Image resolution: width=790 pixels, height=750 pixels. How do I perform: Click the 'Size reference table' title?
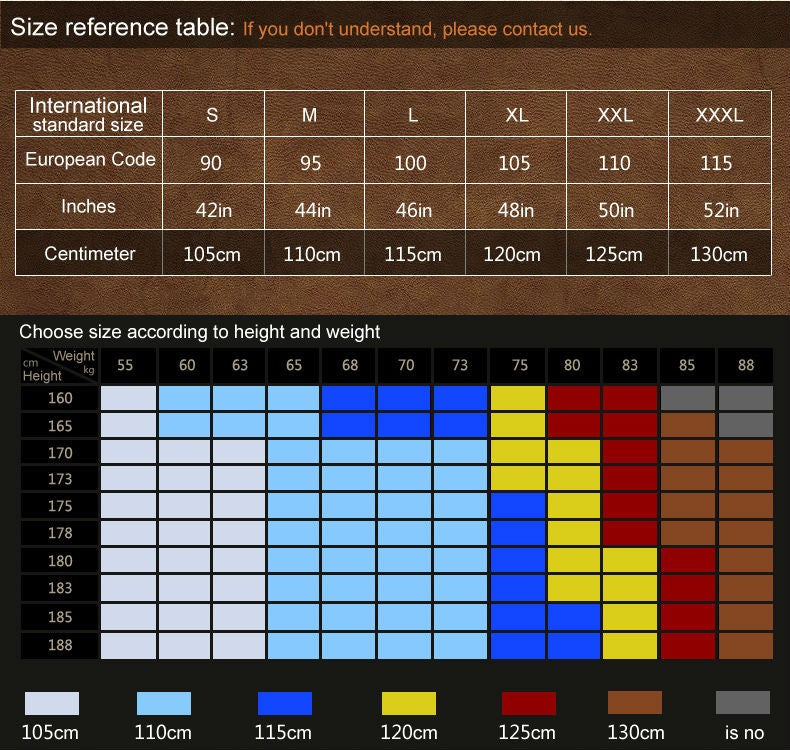click(122, 27)
